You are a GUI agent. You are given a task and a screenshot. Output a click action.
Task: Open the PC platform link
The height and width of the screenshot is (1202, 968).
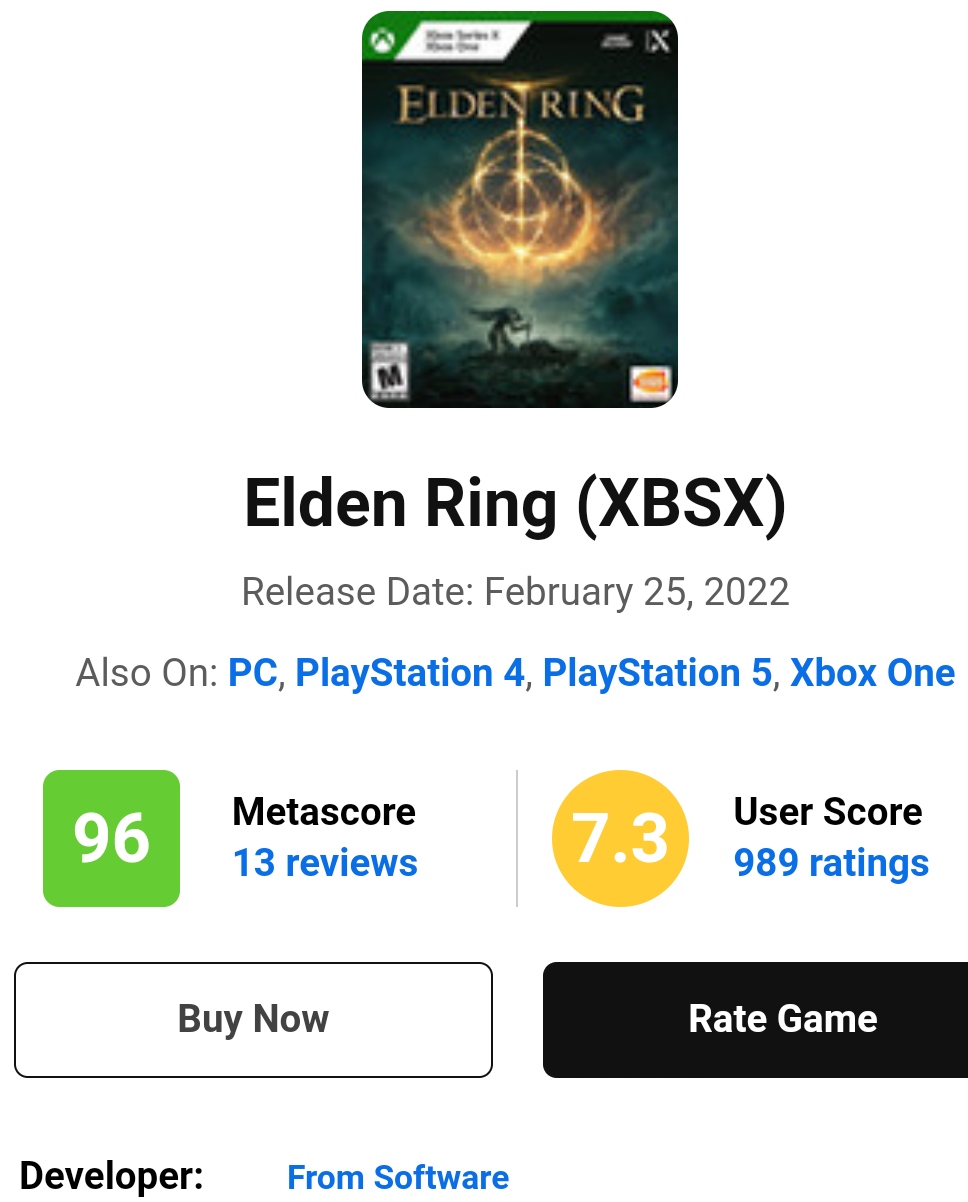(x=252, y=673)
